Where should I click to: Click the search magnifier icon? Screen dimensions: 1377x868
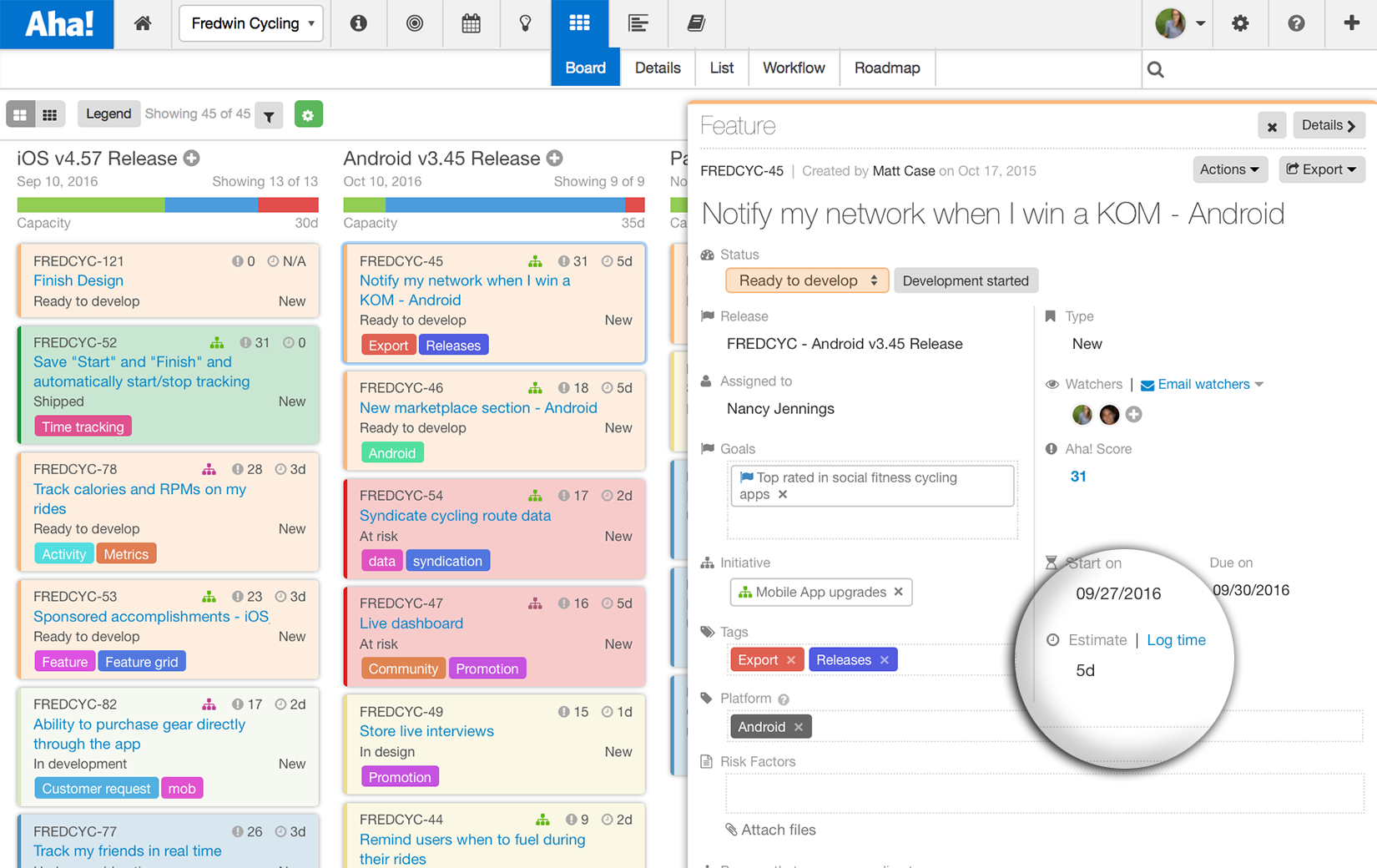[1156, 69]
